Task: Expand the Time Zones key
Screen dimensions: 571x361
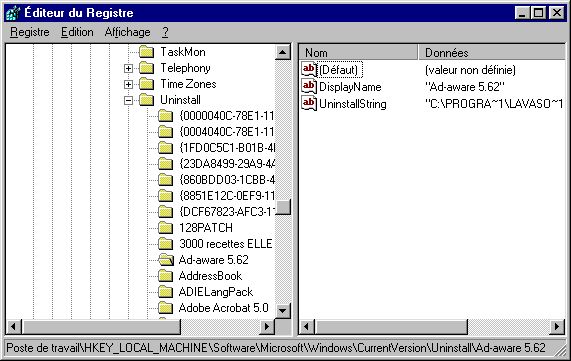Action: 128,84
